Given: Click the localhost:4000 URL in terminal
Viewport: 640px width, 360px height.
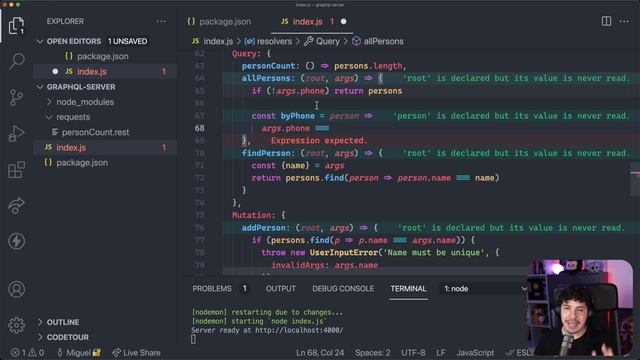Looking at the screenshot, I should 299,330.
